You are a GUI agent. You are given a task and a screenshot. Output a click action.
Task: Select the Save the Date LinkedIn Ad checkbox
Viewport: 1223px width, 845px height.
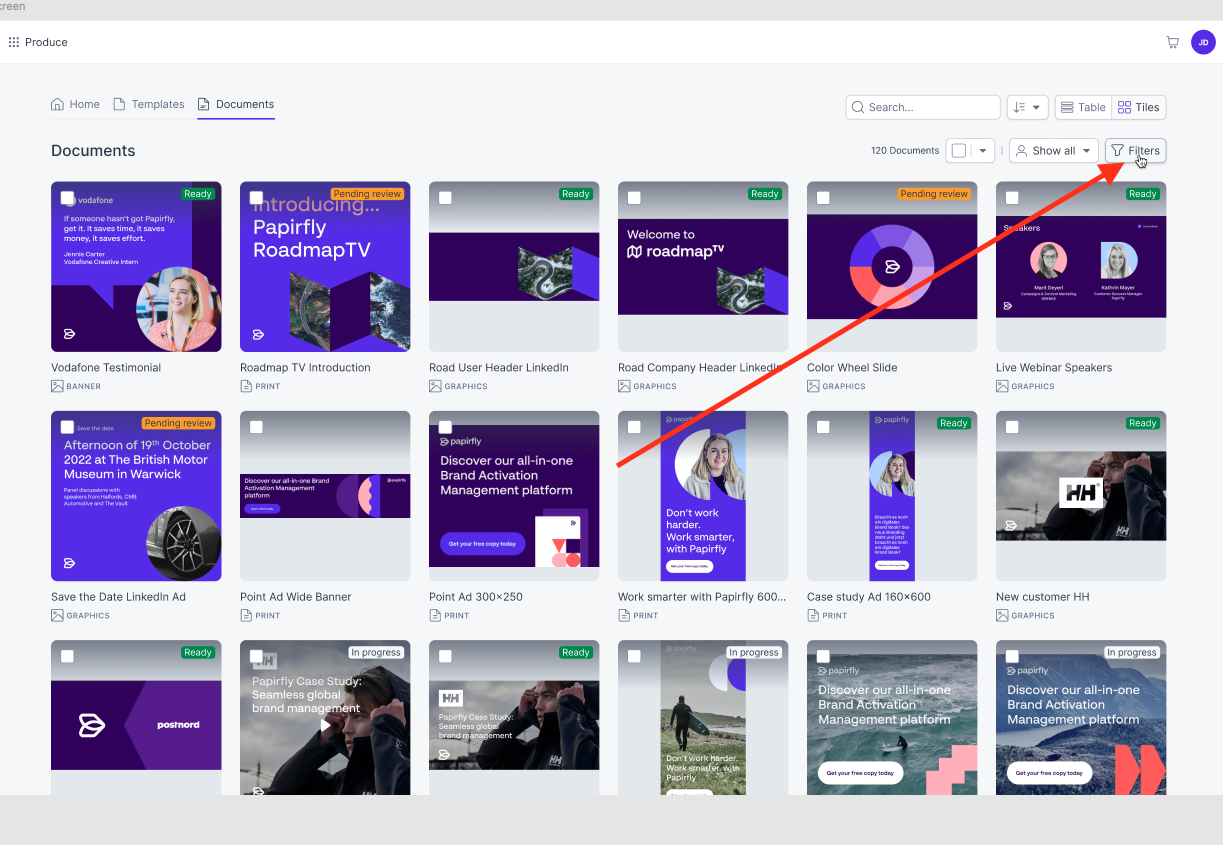click(67, 427)
